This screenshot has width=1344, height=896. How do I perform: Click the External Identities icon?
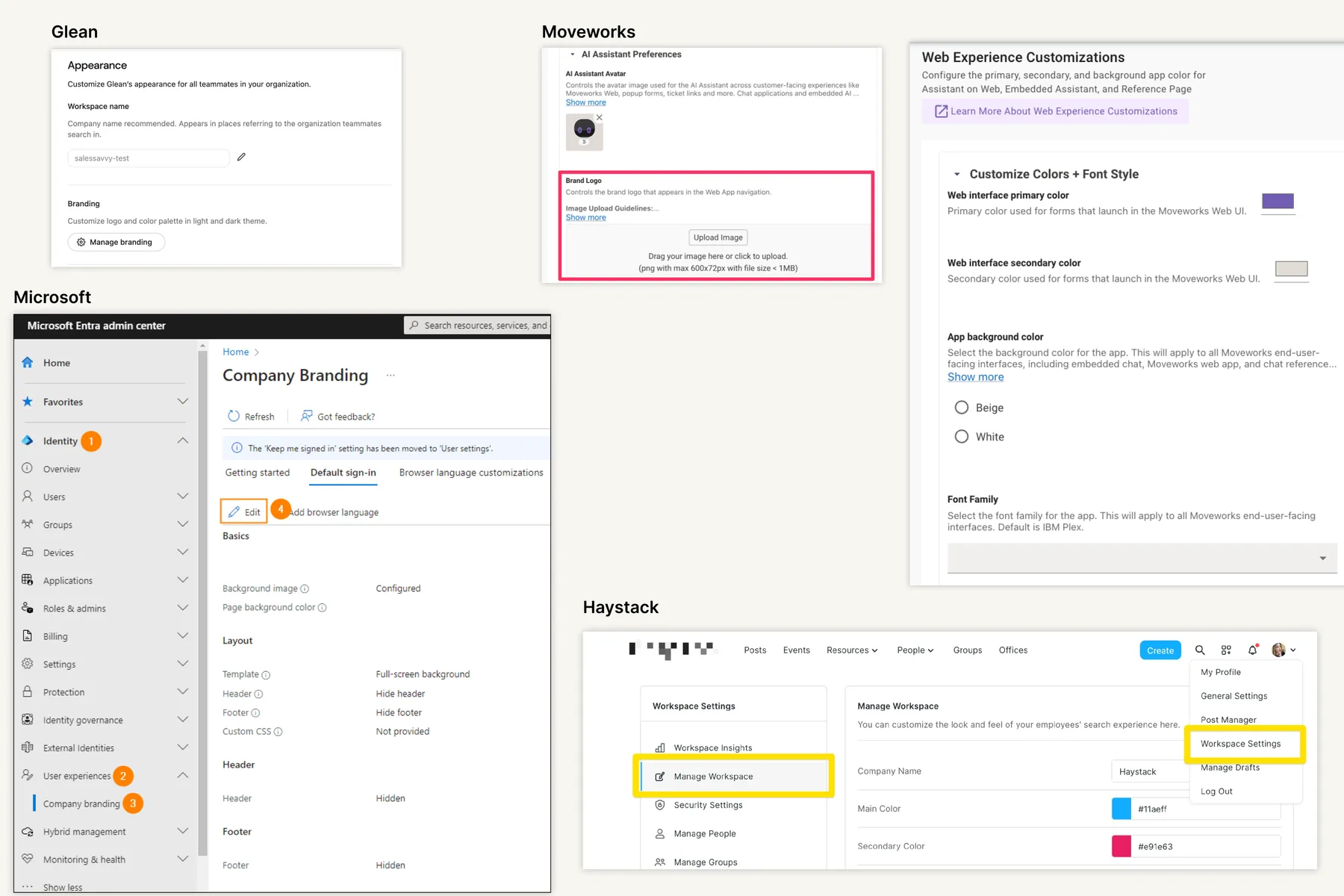click(28, 747)
